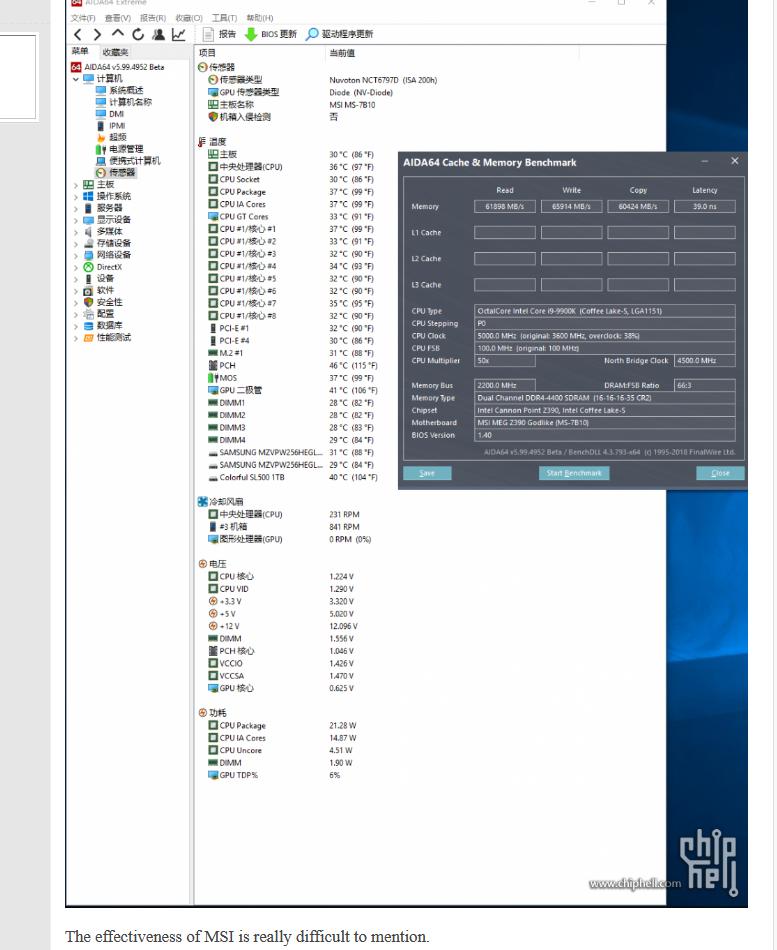Click the CPU Package 21.28 W row

[282, 726]
